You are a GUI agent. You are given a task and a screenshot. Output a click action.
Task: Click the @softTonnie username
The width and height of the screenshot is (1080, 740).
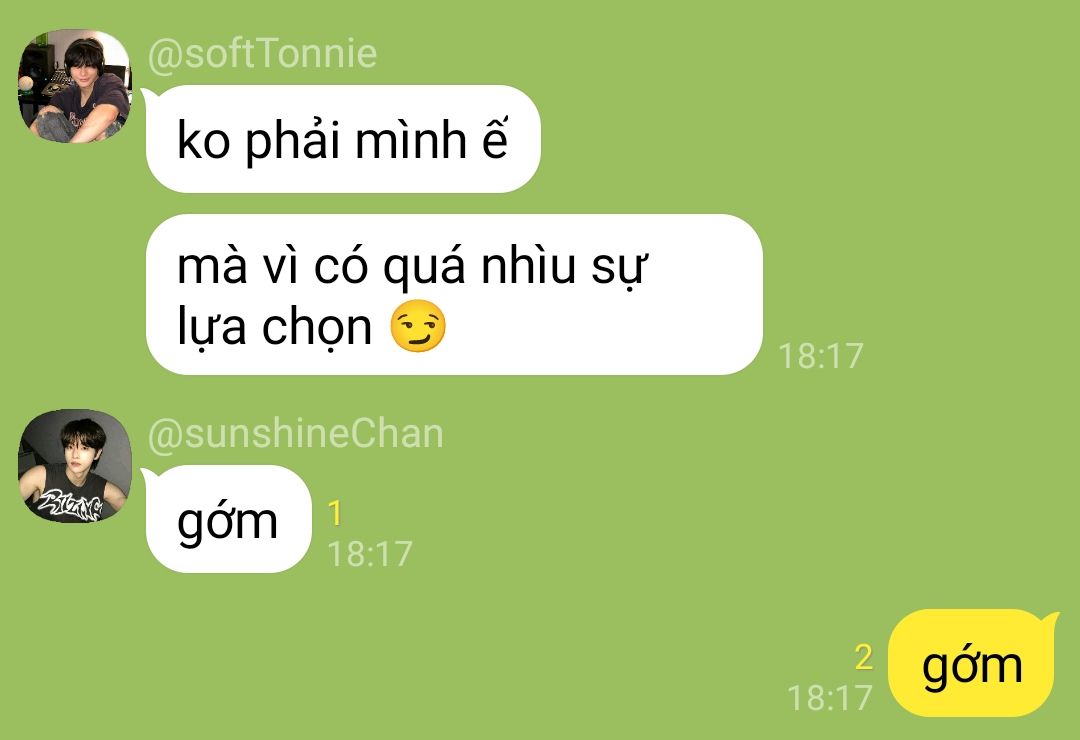point(262,54)
